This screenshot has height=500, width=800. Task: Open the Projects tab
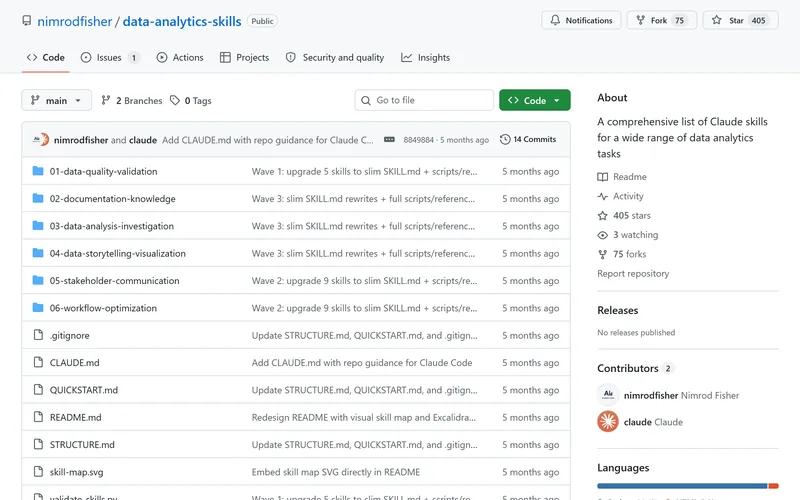244,58
